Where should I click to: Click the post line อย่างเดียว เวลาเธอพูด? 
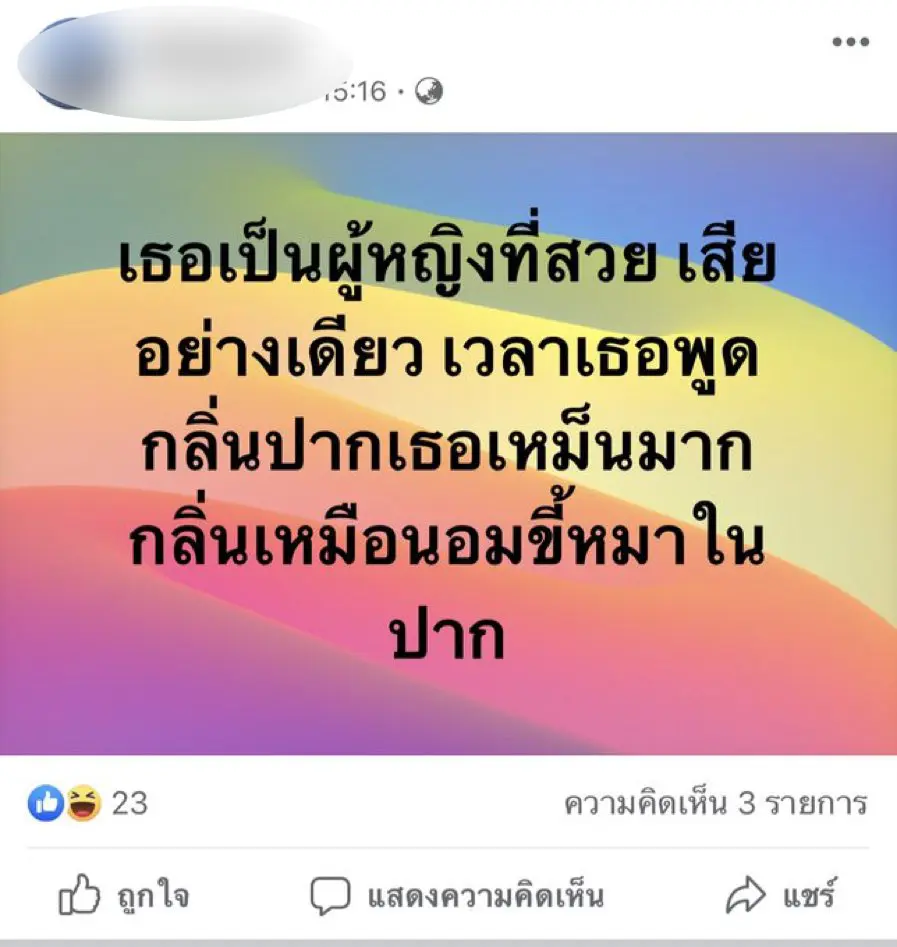(x=447, y=355)
